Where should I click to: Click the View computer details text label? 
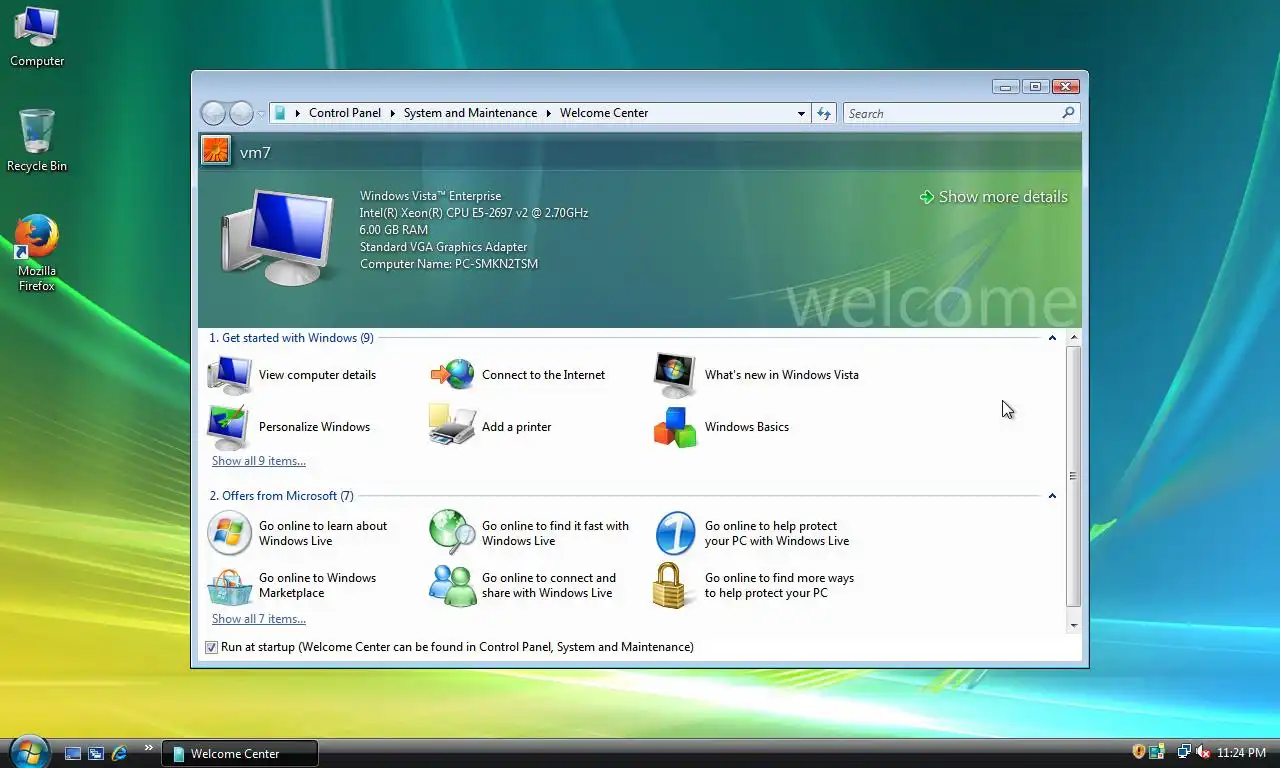(x=317, y=375)
